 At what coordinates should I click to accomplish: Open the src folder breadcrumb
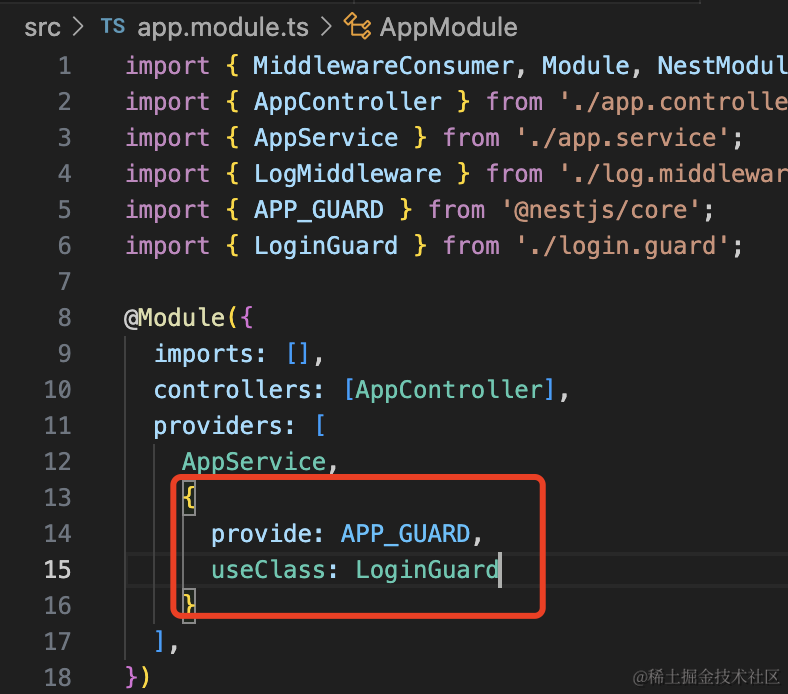click(42, 27)
